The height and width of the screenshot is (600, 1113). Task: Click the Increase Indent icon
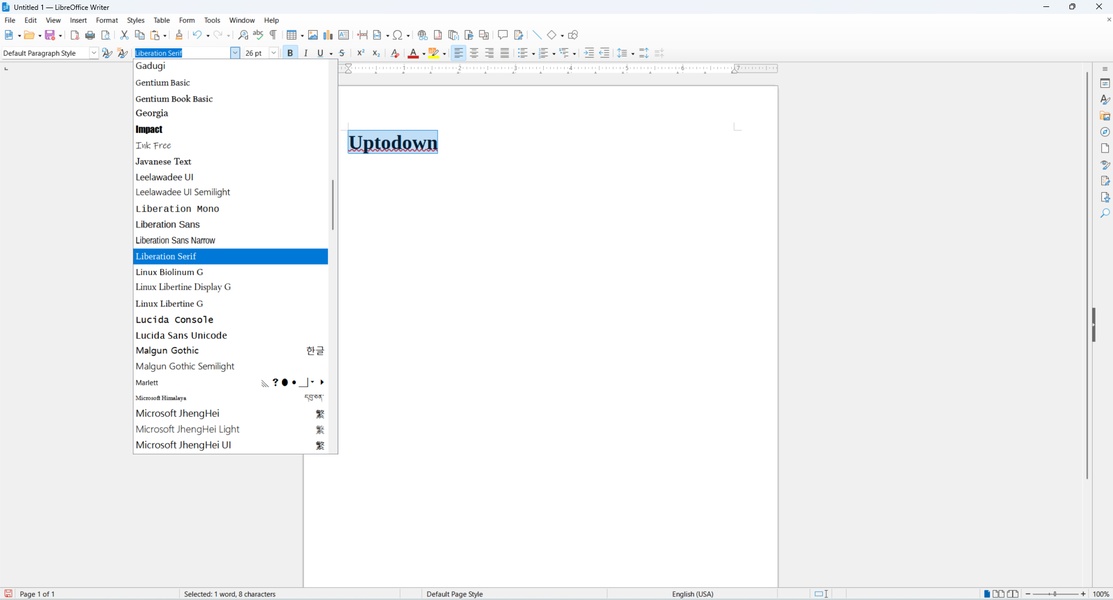click(x=588, y=53)
